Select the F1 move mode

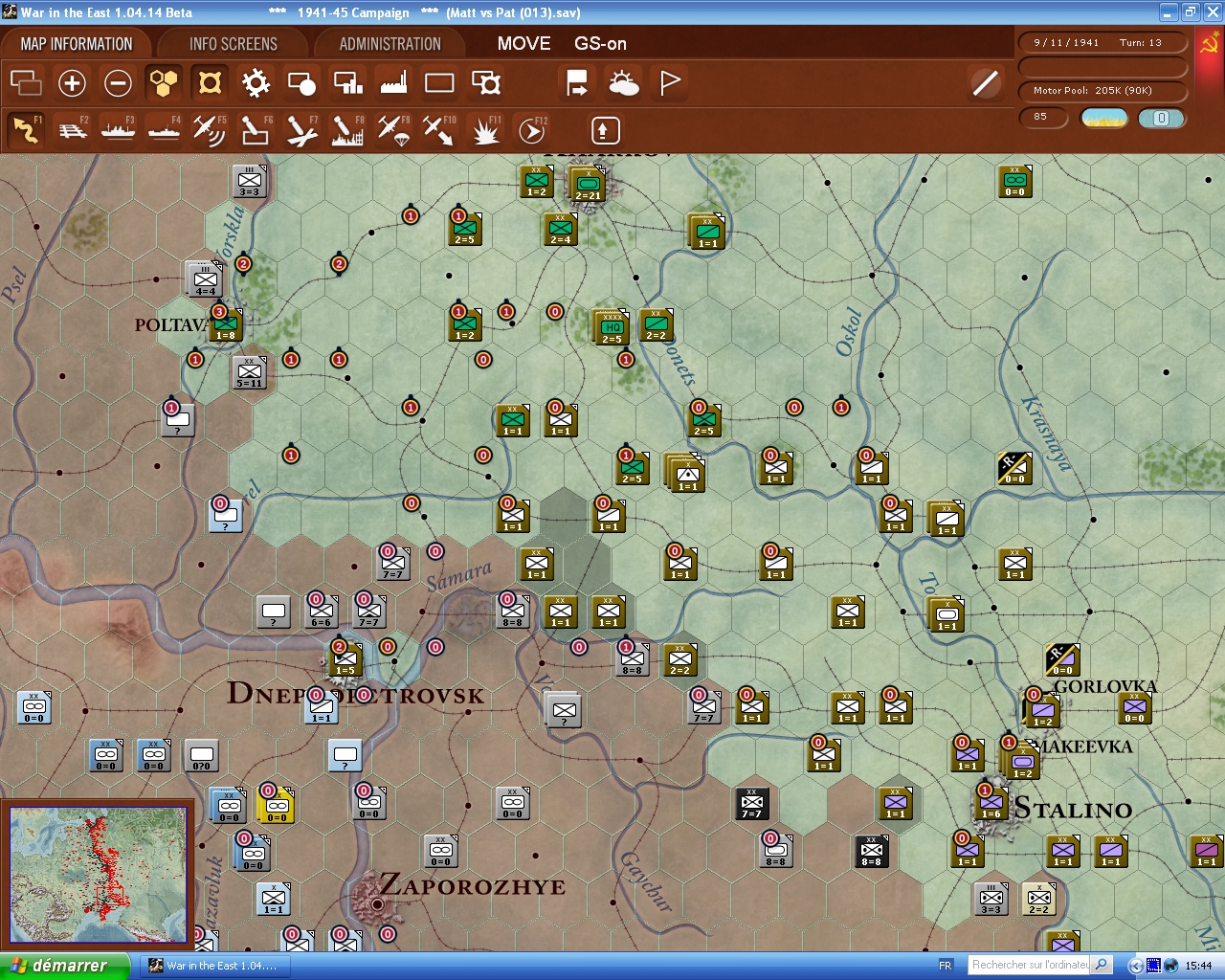coord(26,130)
